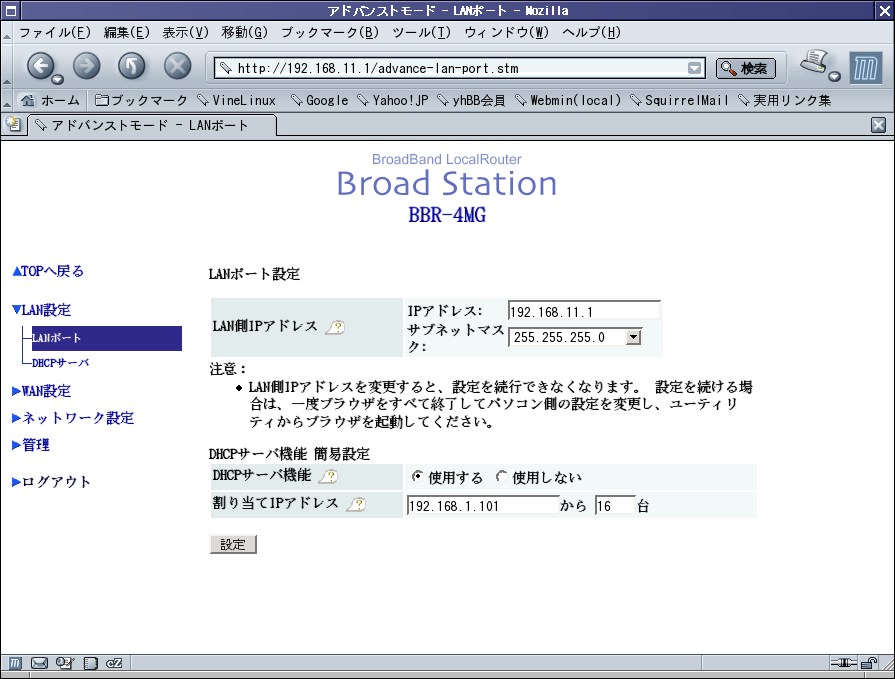Open the 実用リンク集 bookmark

(x=785, y=100)
